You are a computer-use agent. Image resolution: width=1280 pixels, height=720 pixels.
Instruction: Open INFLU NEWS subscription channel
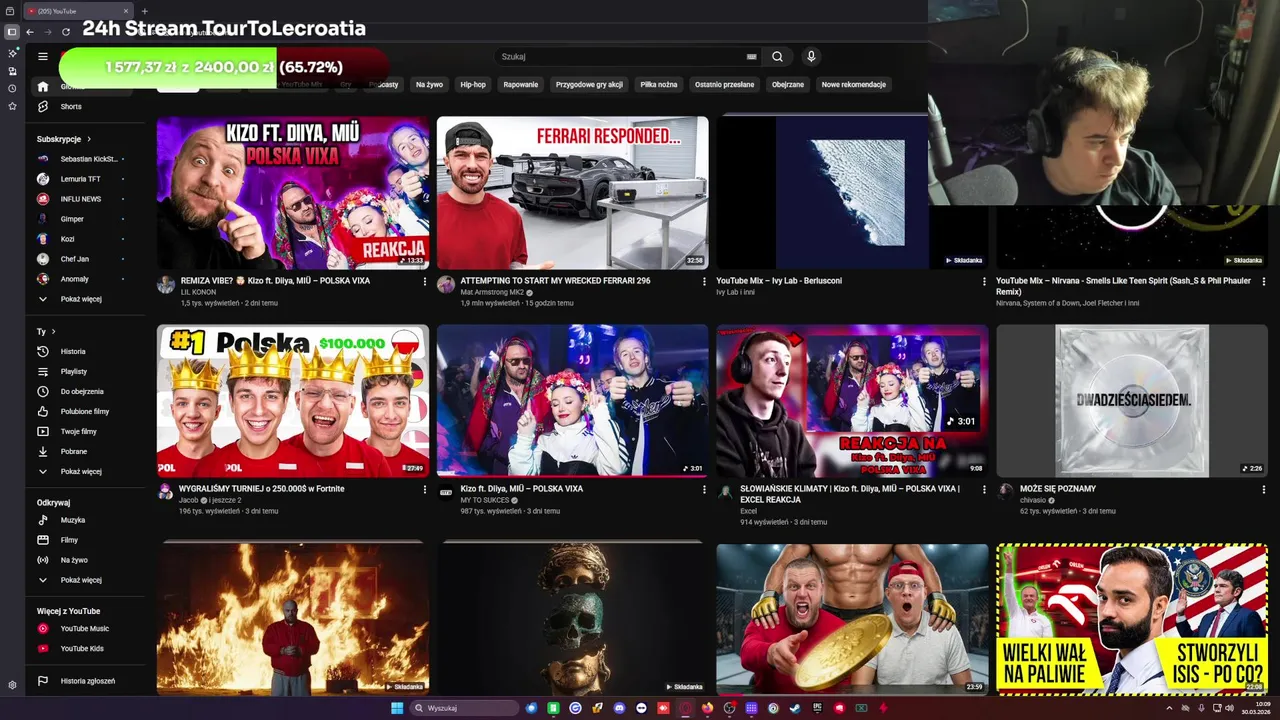coord(85,199)
